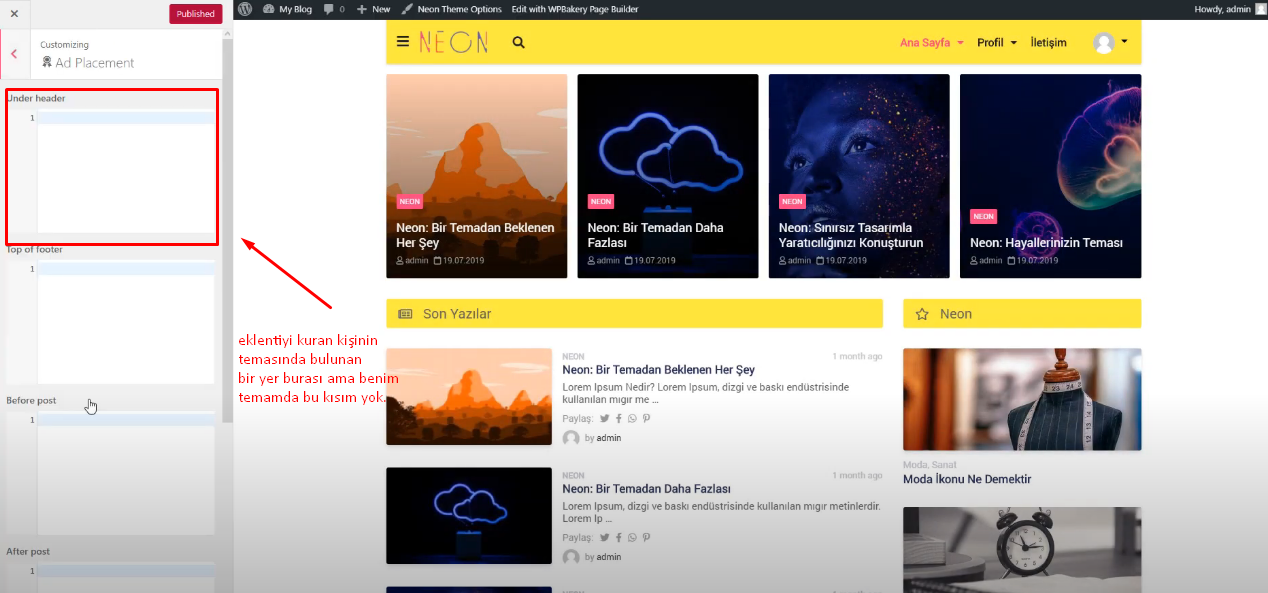Image resolution: width=1268 pixels, height=593 pixels.
Task: Open the comments bubble in admin bar
Action: (x=334, y=9)
